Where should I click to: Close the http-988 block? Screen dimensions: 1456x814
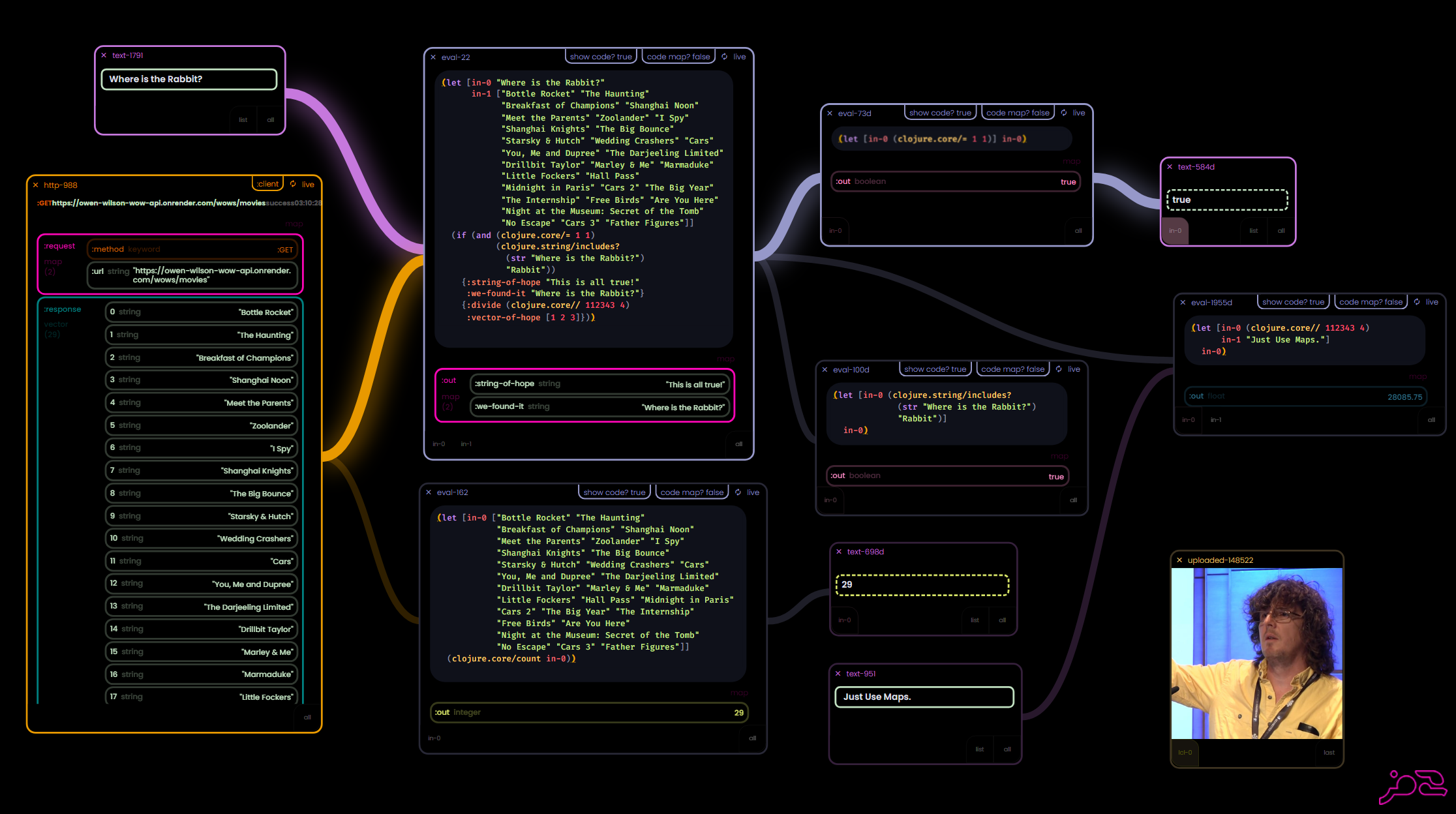[36, 185]
